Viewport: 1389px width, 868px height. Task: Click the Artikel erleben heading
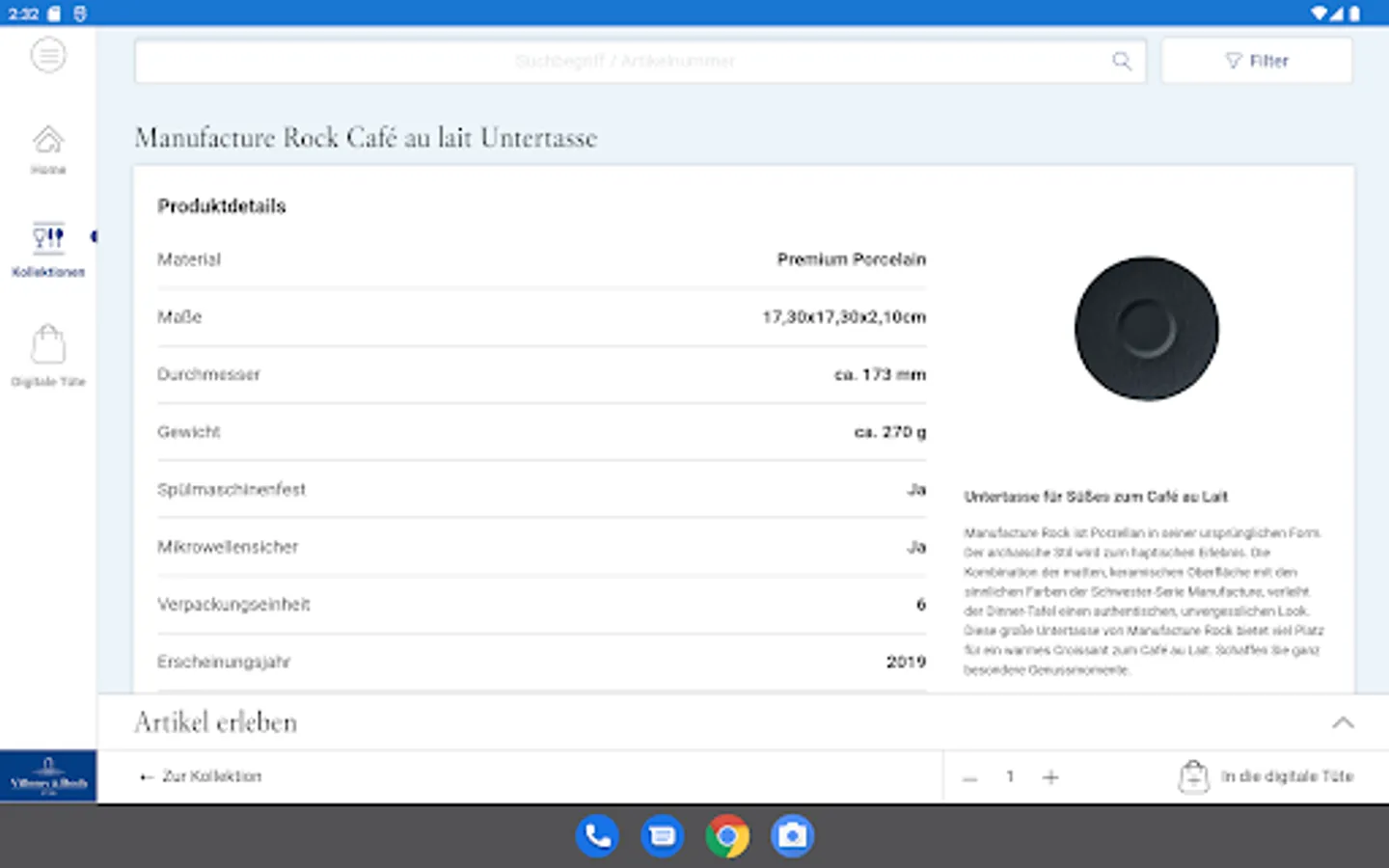[216, 722]
